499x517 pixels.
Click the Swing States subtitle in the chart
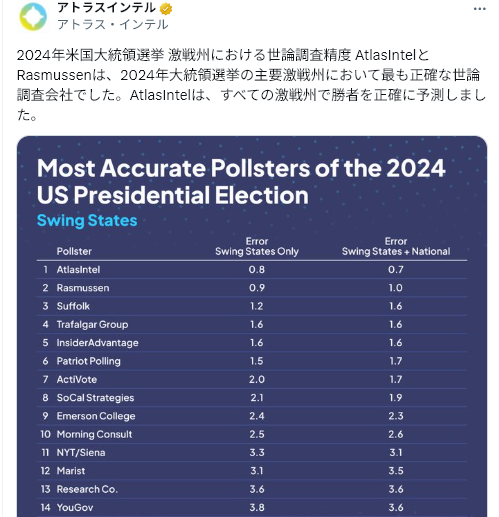click(x=87, y=220)
